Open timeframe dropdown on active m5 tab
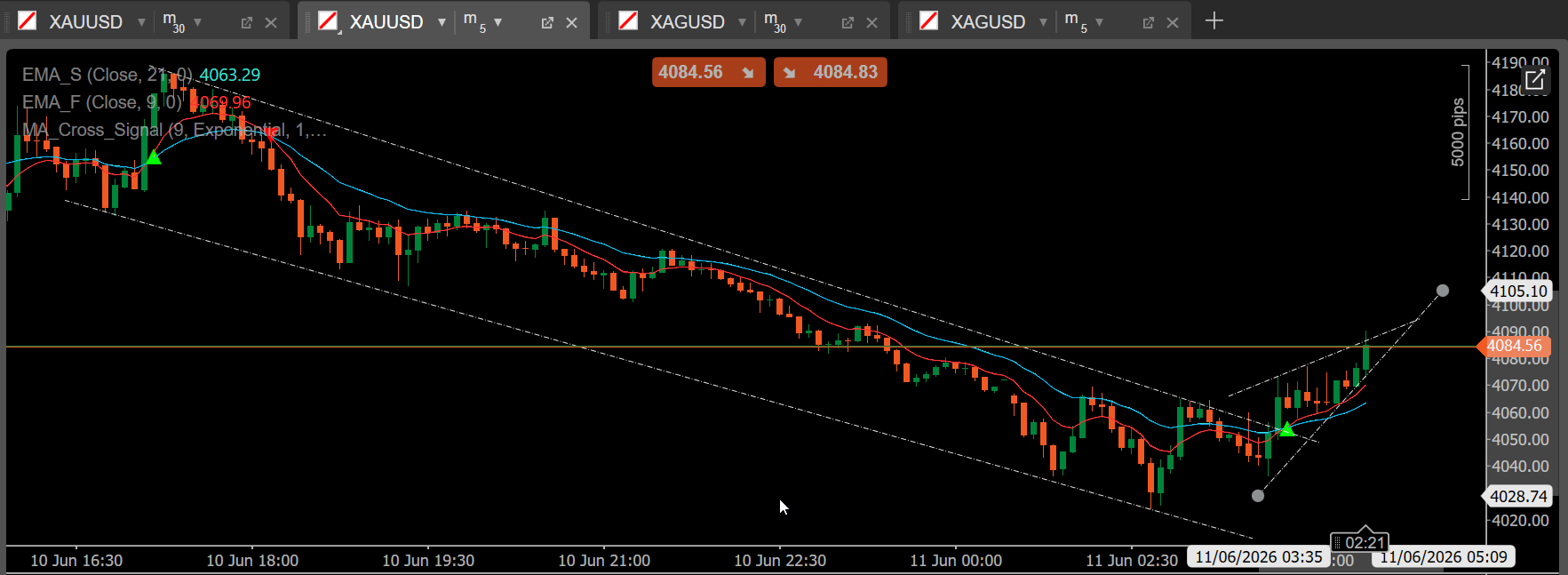 click(x=497, y=22)
